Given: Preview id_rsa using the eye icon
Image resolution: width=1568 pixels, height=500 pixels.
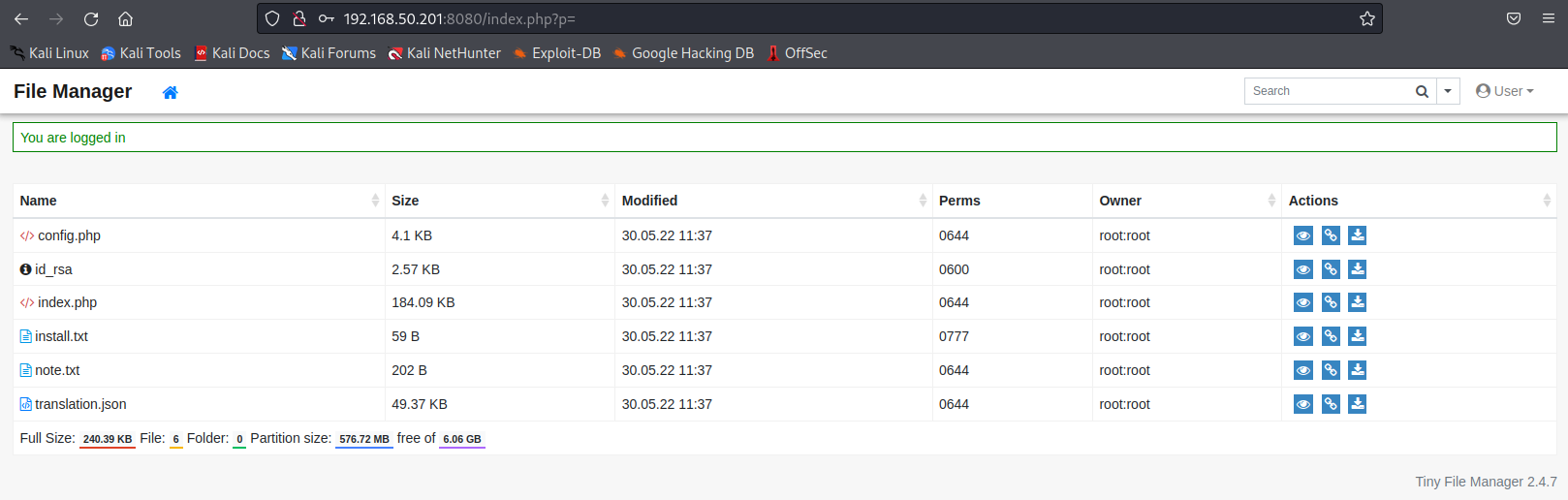Looking at the screenshot, I should click(x=1303, y=269).
